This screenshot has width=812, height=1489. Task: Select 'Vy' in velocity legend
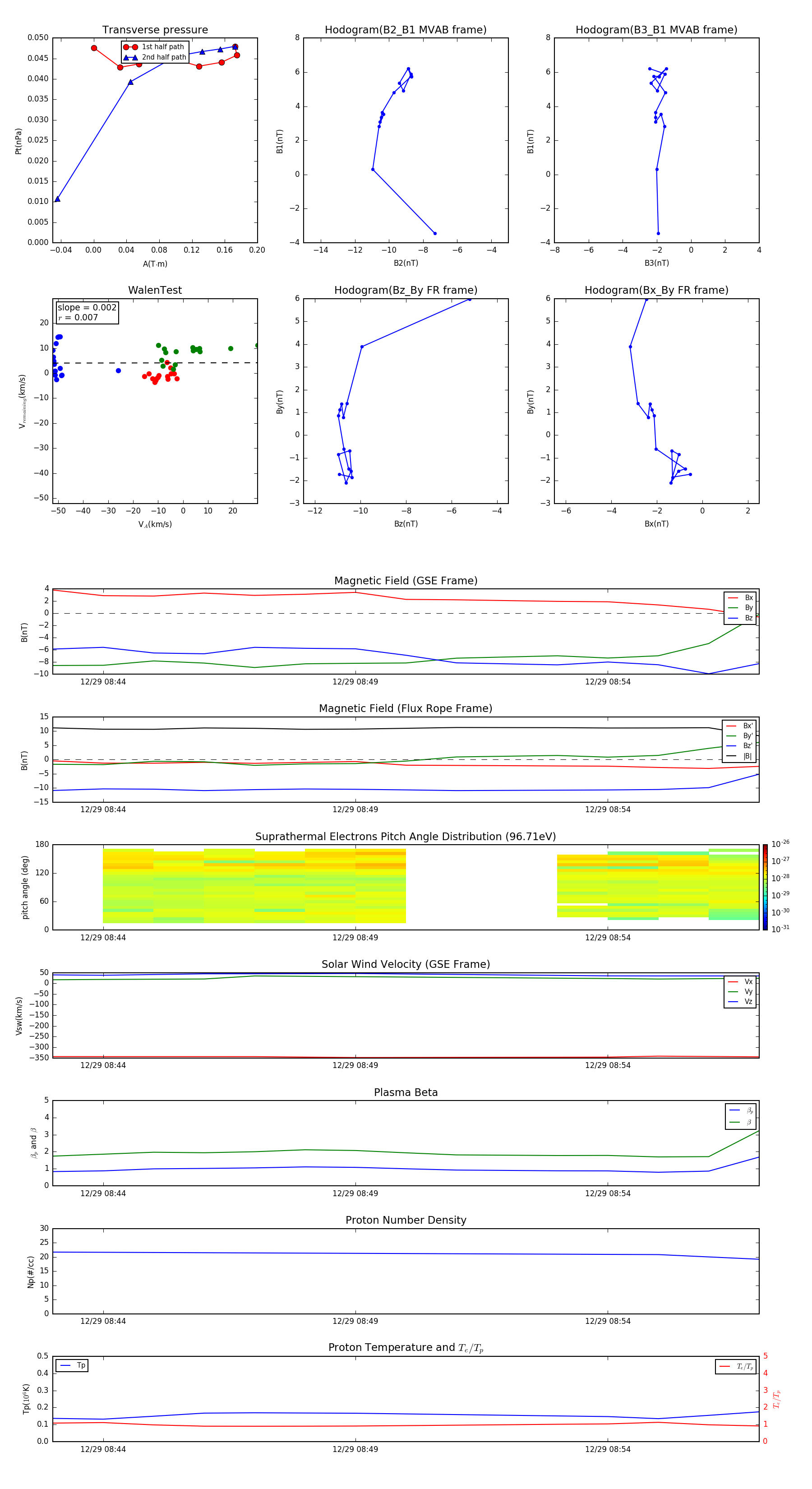coord(741,991)
